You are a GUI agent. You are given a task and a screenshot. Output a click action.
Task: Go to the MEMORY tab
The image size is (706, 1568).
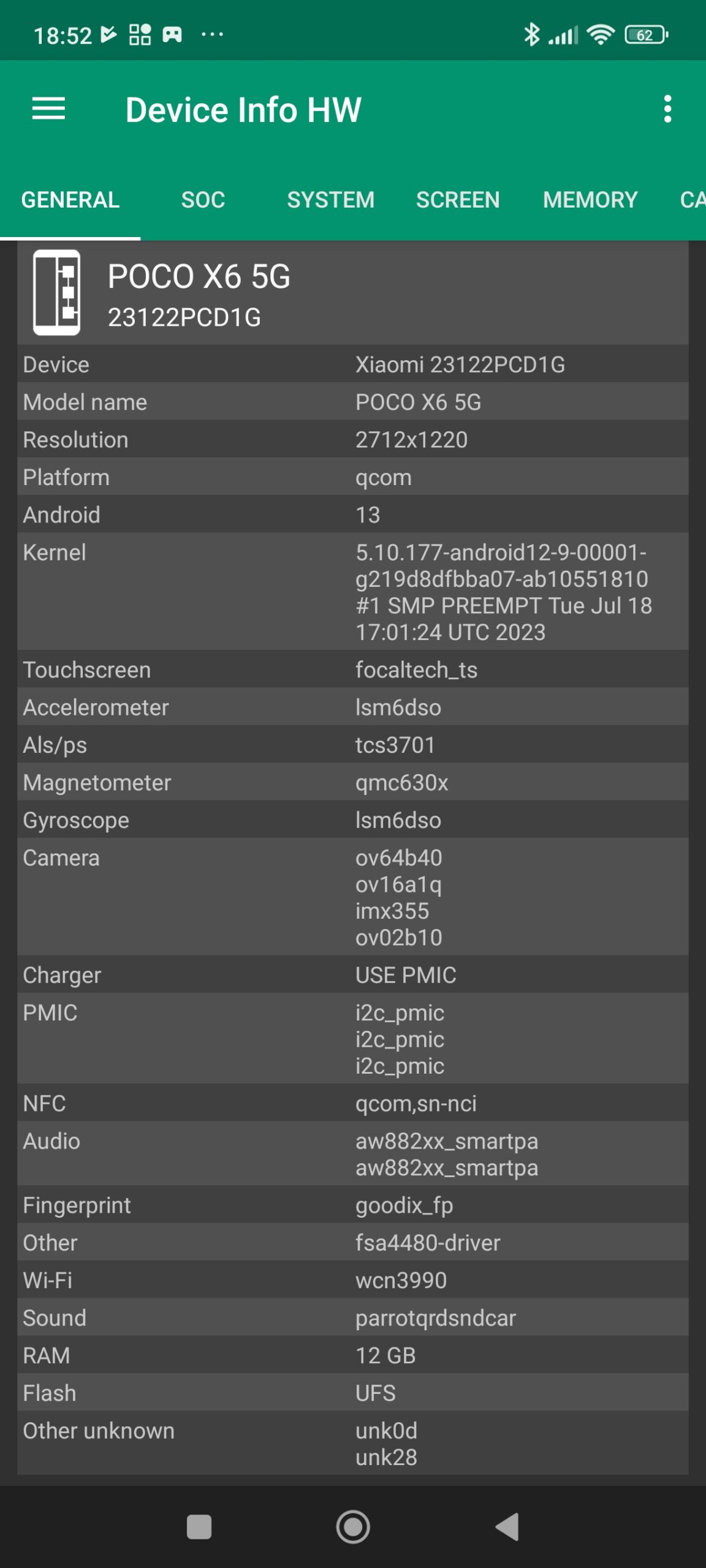point(590,200)
